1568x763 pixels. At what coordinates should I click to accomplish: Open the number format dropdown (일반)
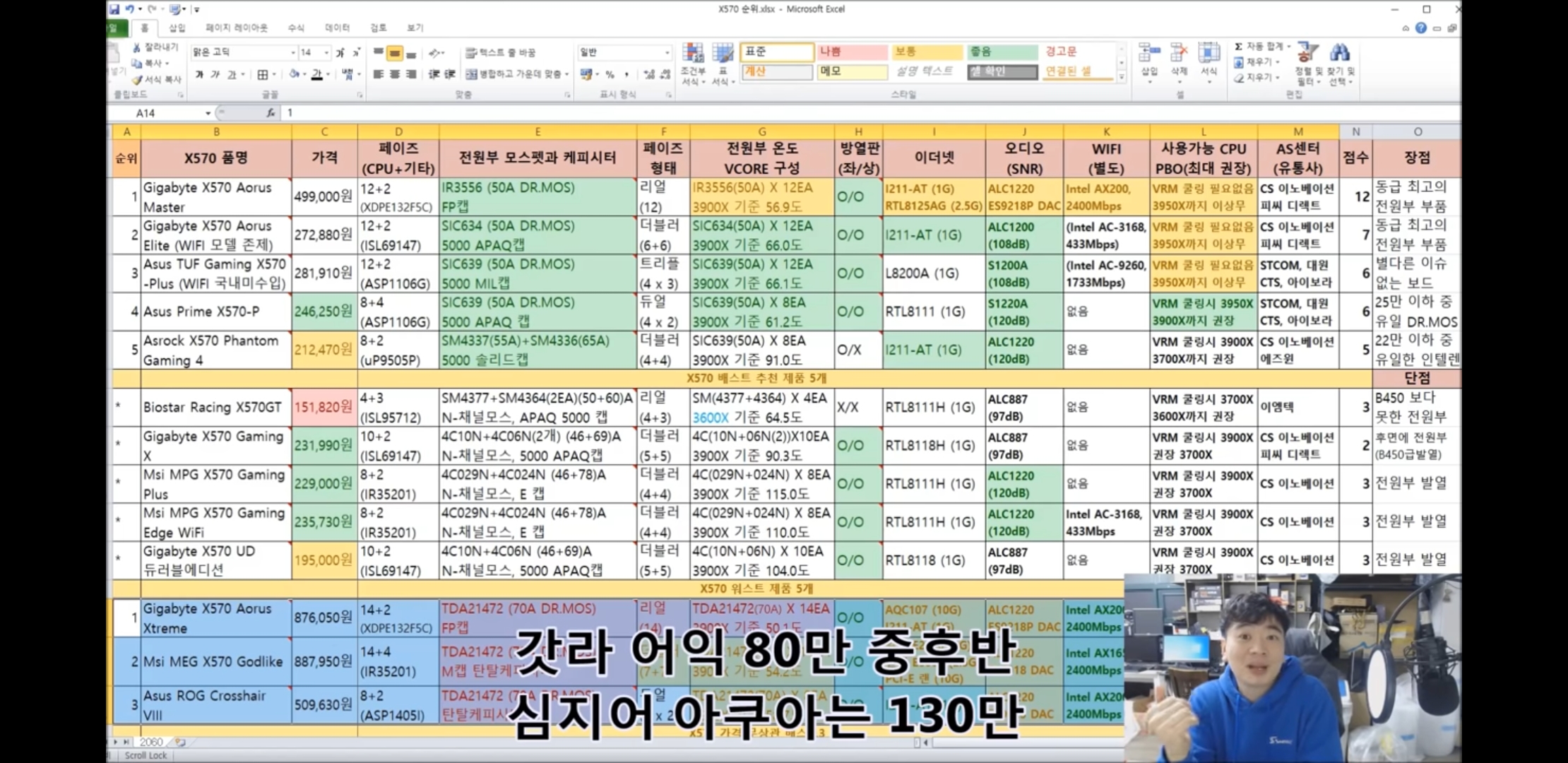click(x=666, y=53)
